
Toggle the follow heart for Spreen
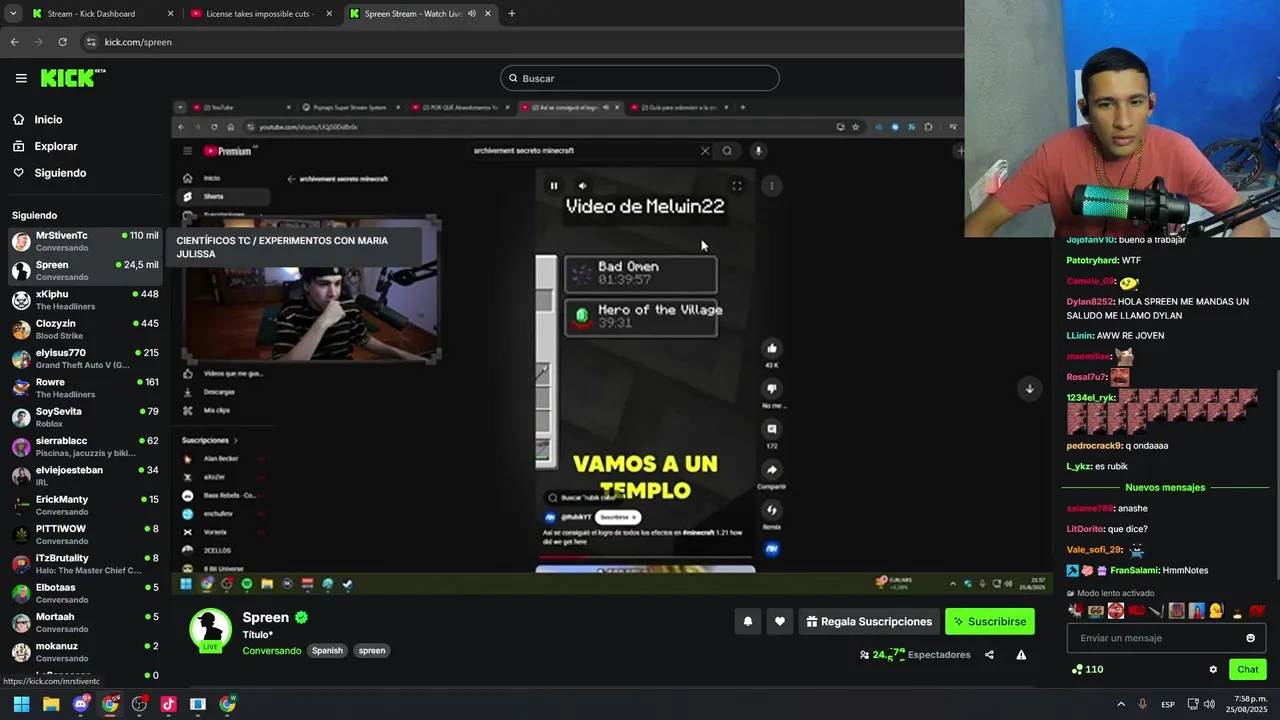click(x=779, y=621)
